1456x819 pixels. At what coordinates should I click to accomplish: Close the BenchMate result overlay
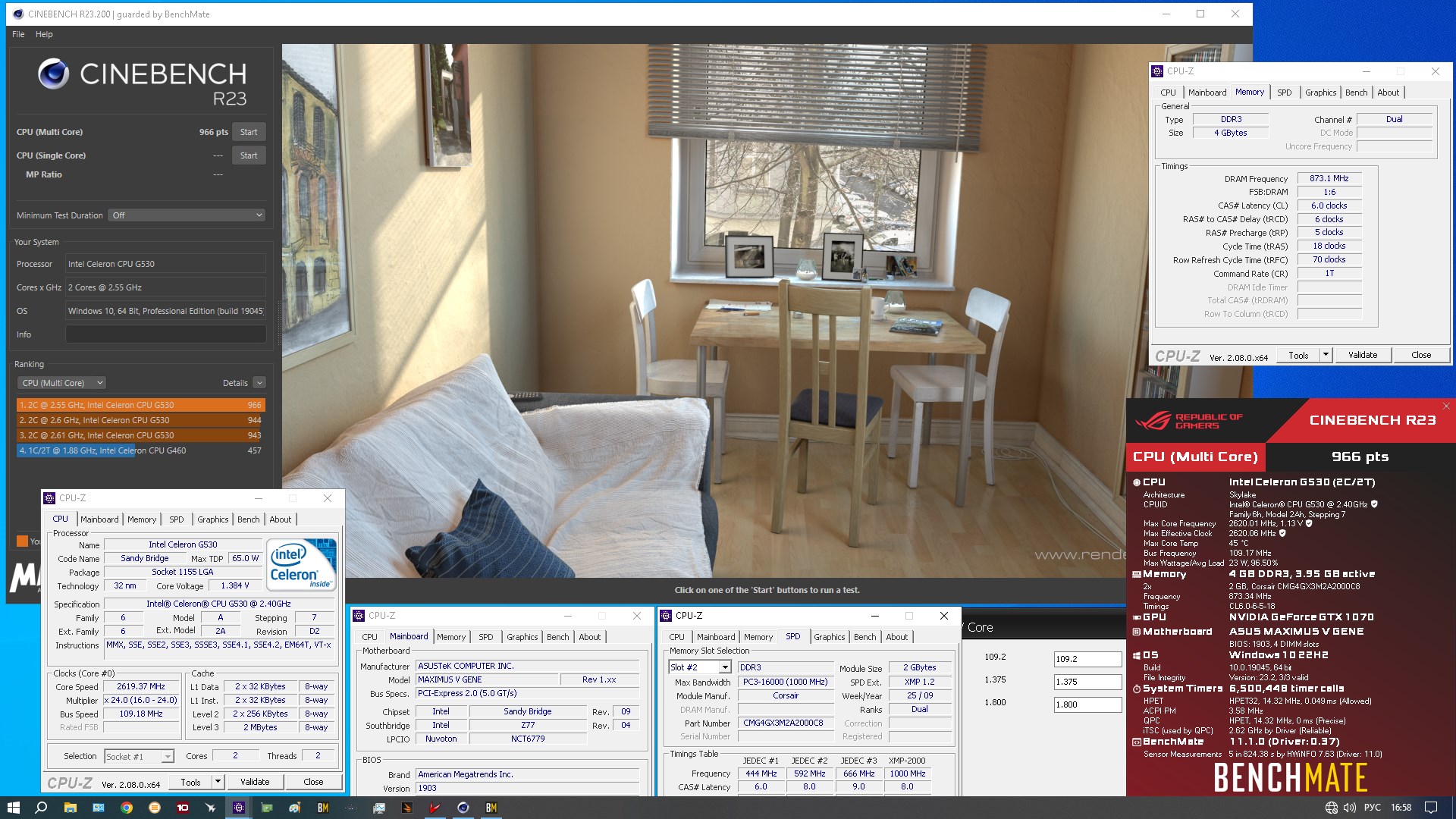[x=1446, y=406]
